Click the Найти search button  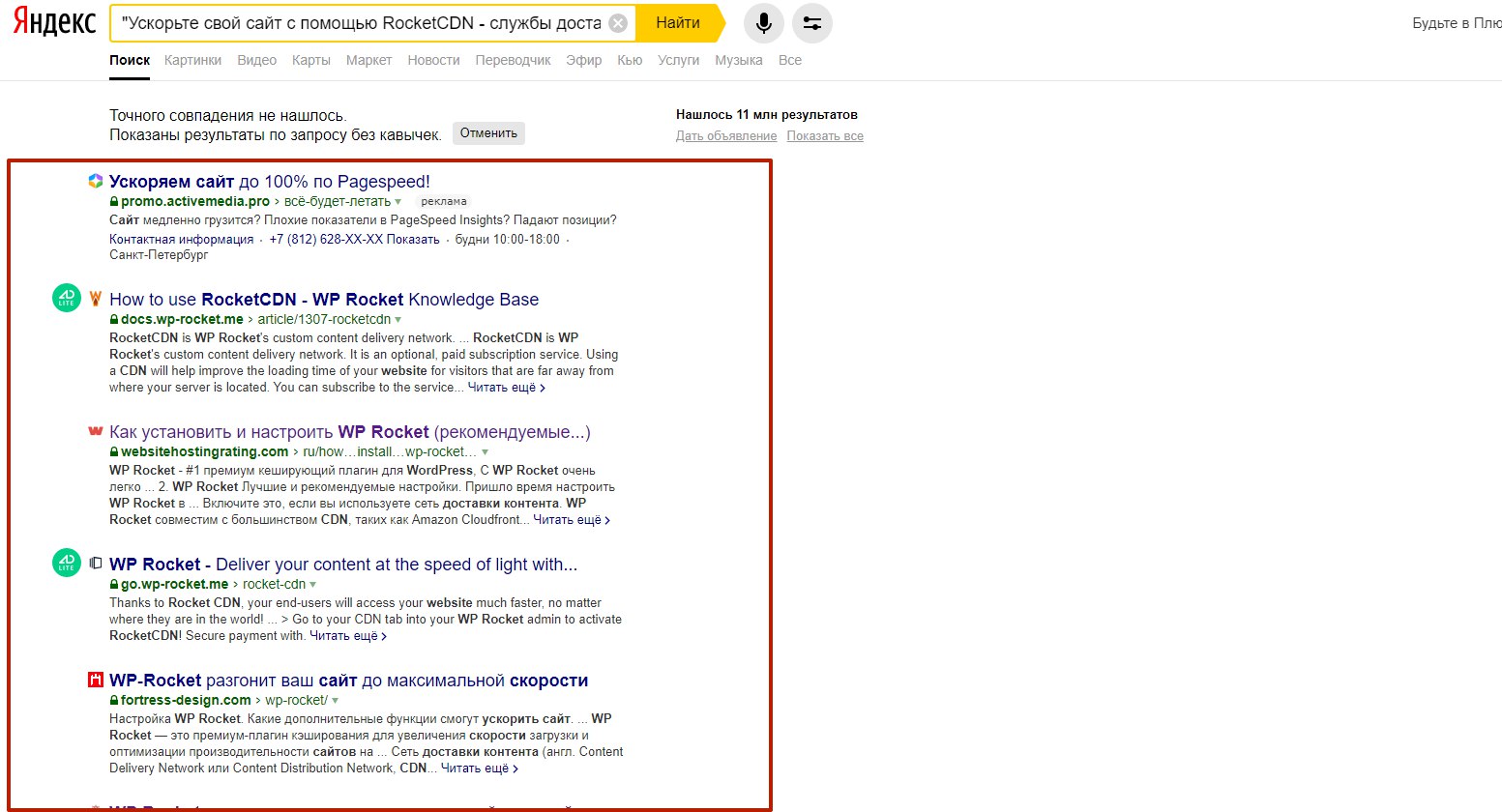[x=679, y=23]
